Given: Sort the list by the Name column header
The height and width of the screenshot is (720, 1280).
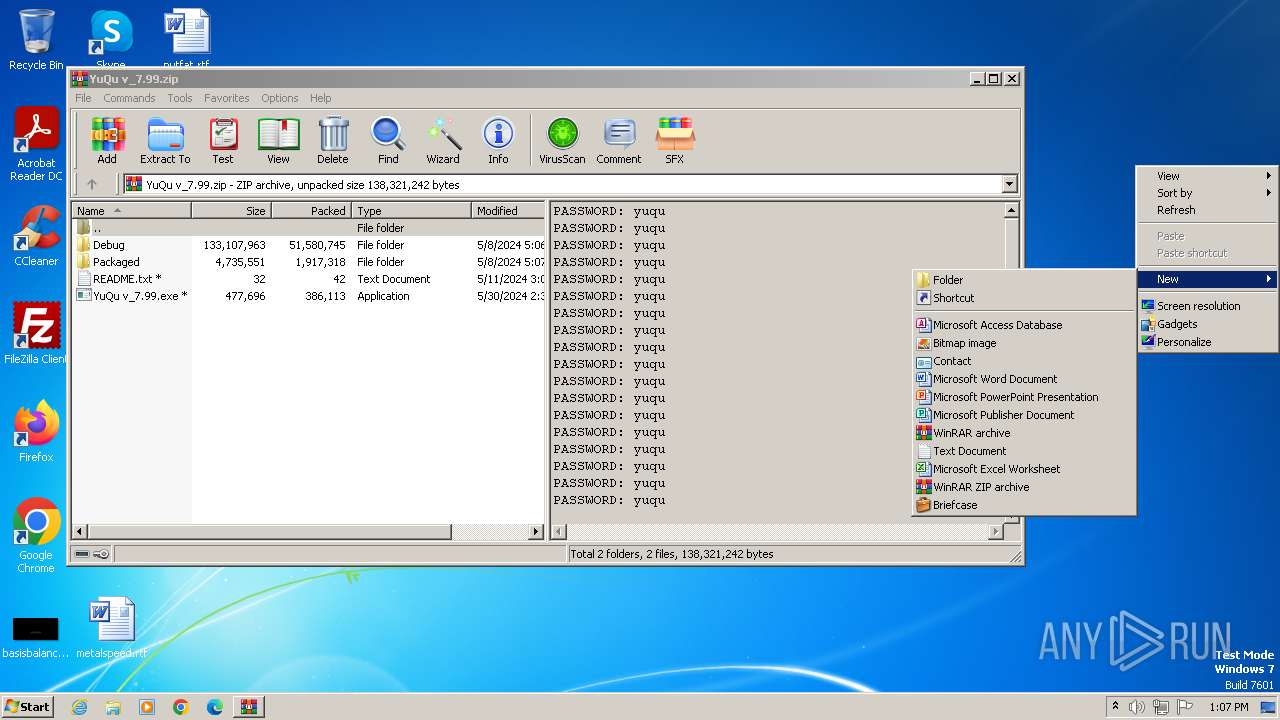Looking at the screenshot, I should click(131, 211).
